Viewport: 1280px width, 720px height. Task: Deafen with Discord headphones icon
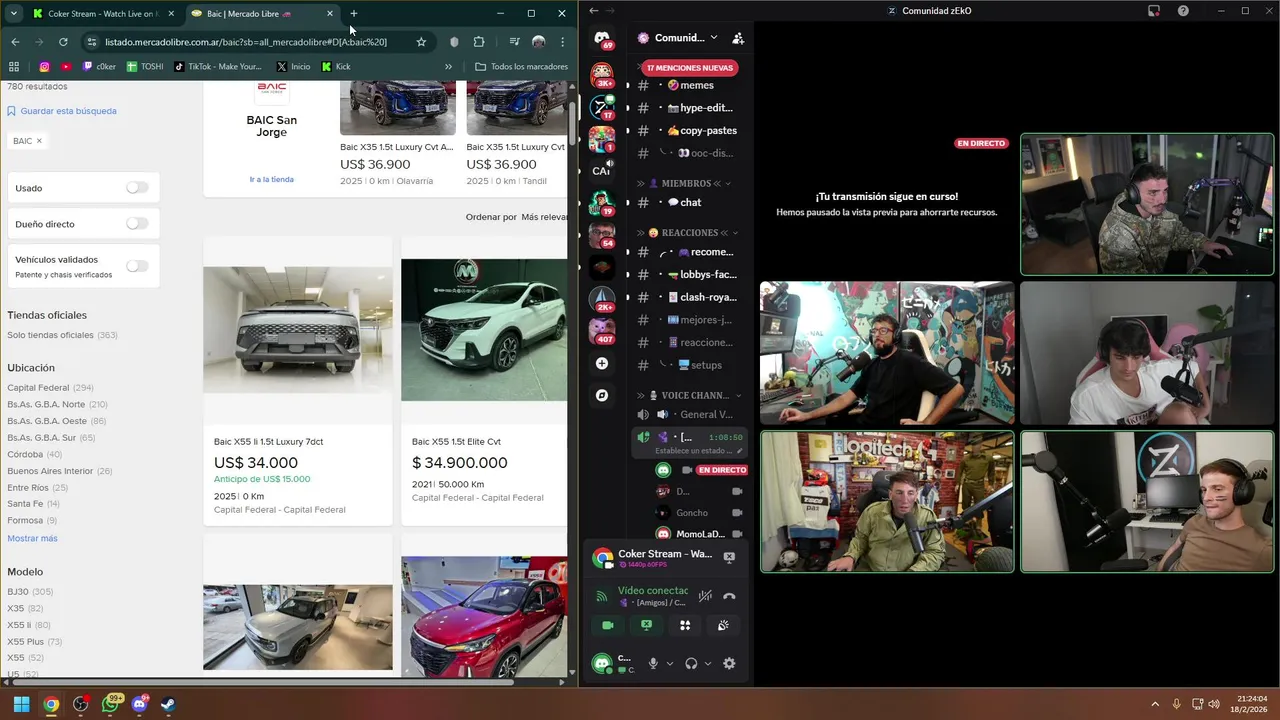coord(691,663)
